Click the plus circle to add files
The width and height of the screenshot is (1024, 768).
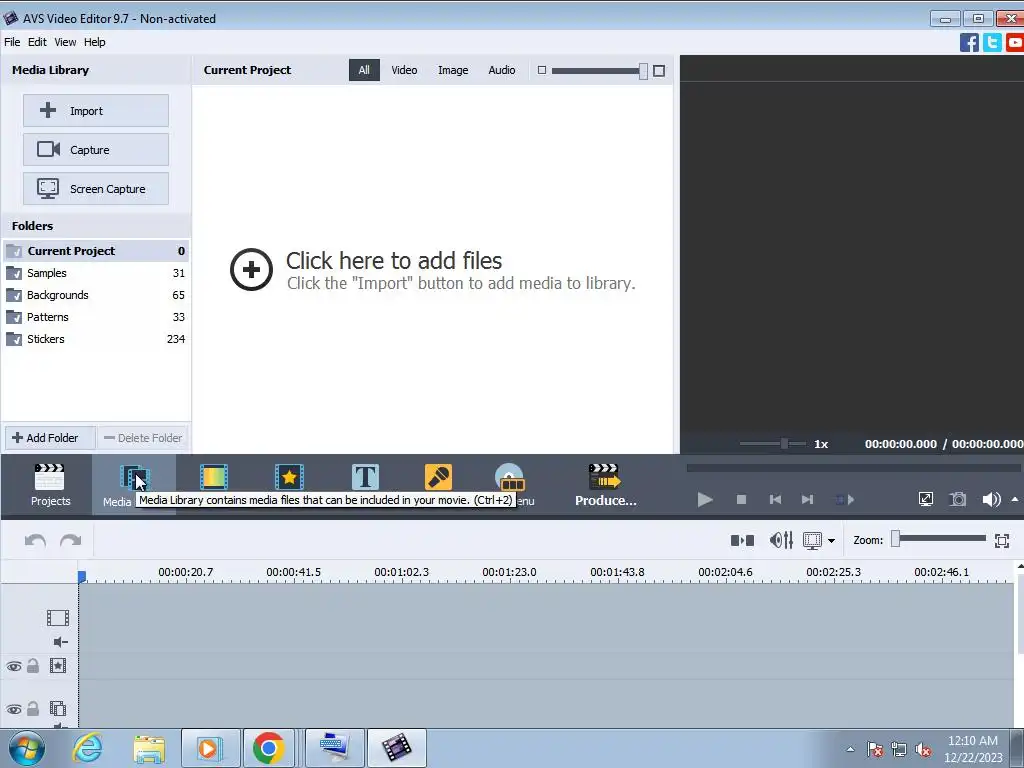click(251, 269)
